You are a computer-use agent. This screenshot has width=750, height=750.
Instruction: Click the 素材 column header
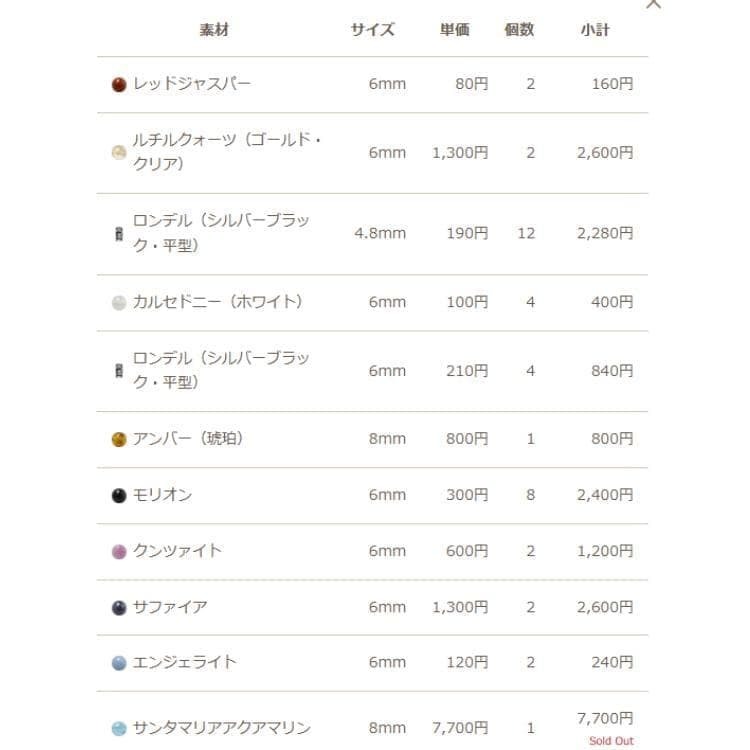point(214,30)
